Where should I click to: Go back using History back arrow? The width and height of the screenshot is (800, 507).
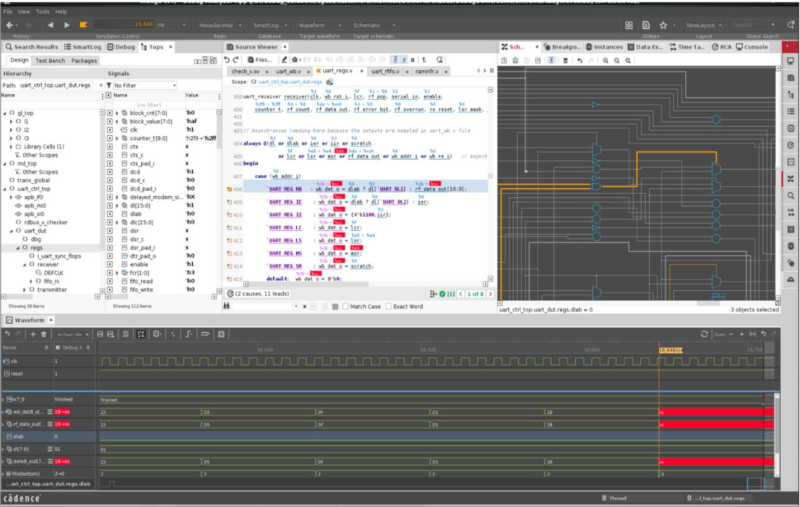[x=9, y=25]
